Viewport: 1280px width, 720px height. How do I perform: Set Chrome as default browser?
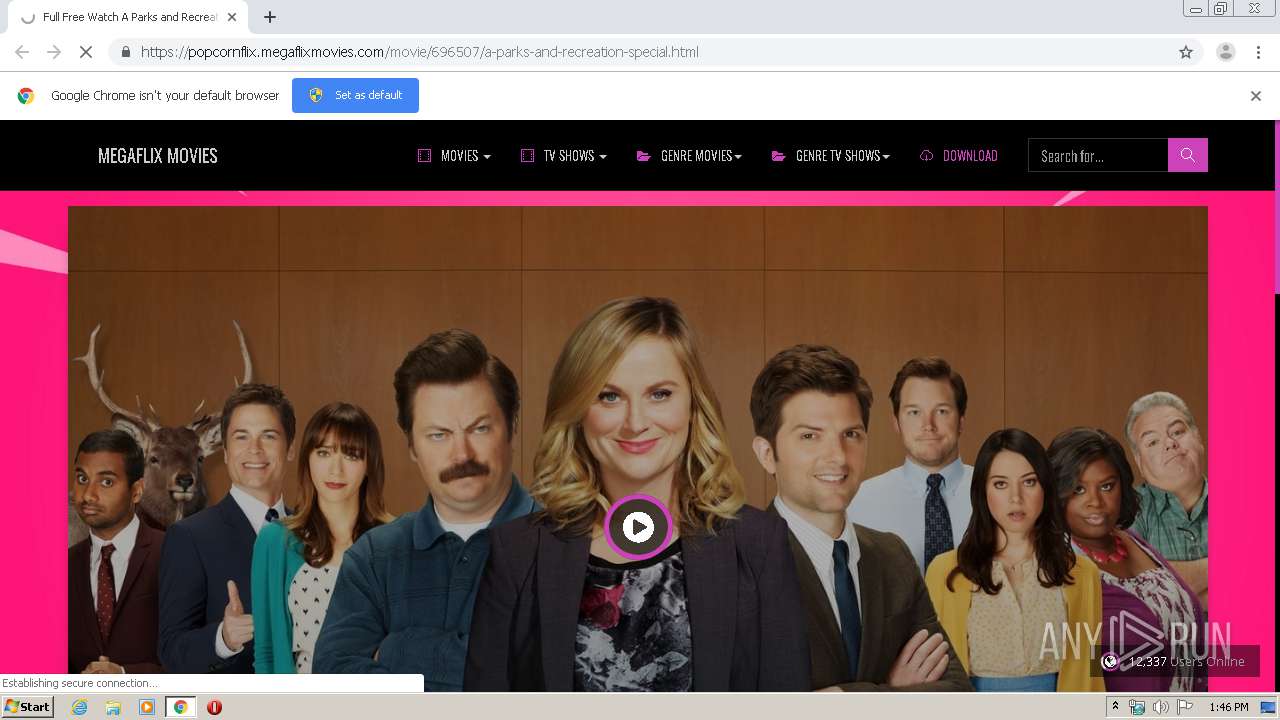point(355,95)
